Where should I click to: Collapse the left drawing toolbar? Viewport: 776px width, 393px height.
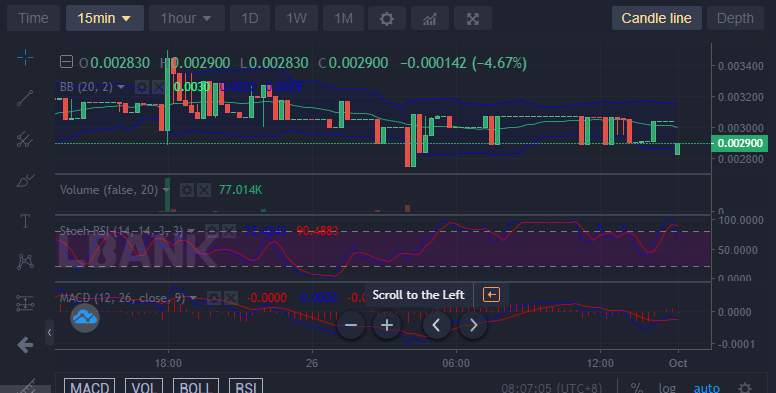point(49,333)
